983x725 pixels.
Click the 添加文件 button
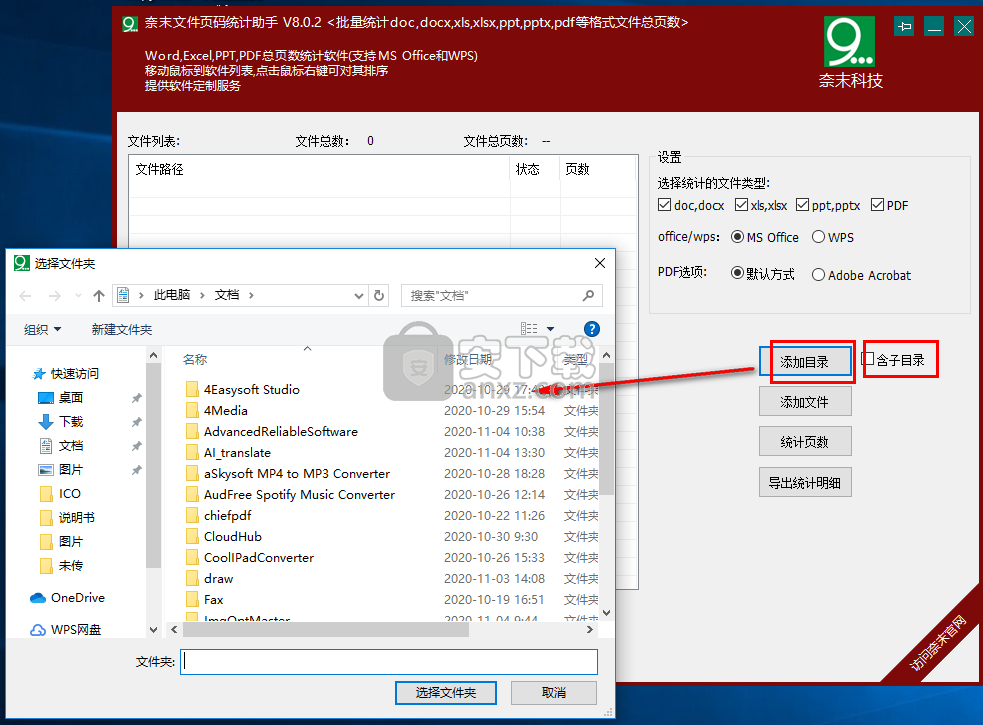pos(805,401)
